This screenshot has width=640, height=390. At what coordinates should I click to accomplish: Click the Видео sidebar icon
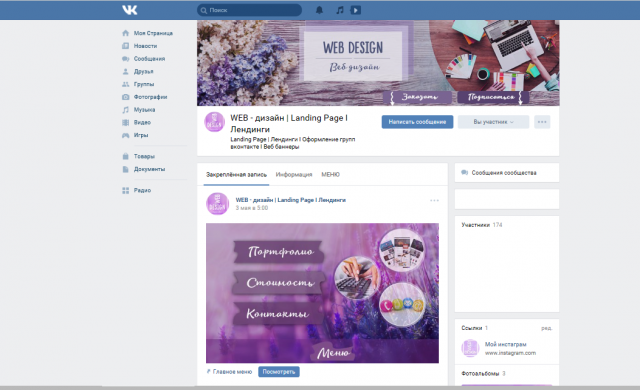126,122
